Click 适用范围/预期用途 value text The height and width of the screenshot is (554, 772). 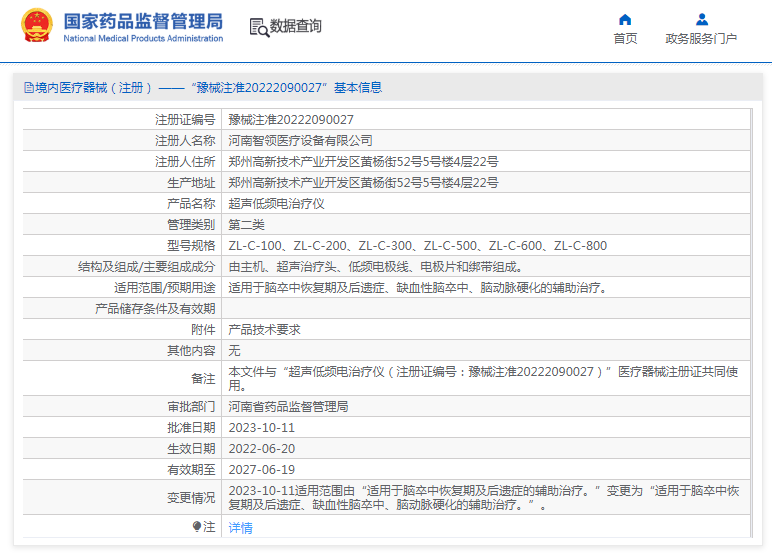pos(418,288)
